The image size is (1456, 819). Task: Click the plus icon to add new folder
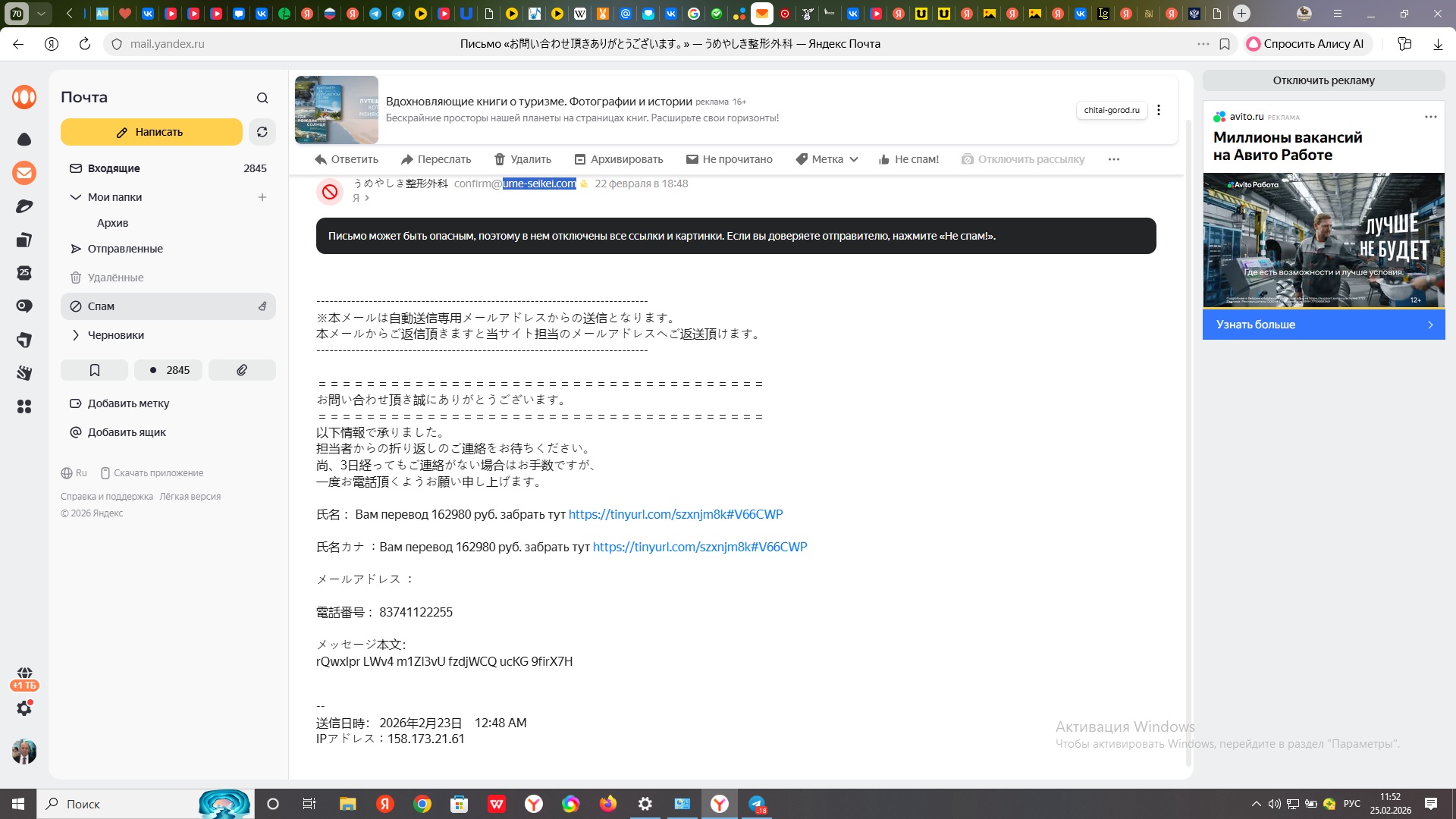[x=262, y=197]
